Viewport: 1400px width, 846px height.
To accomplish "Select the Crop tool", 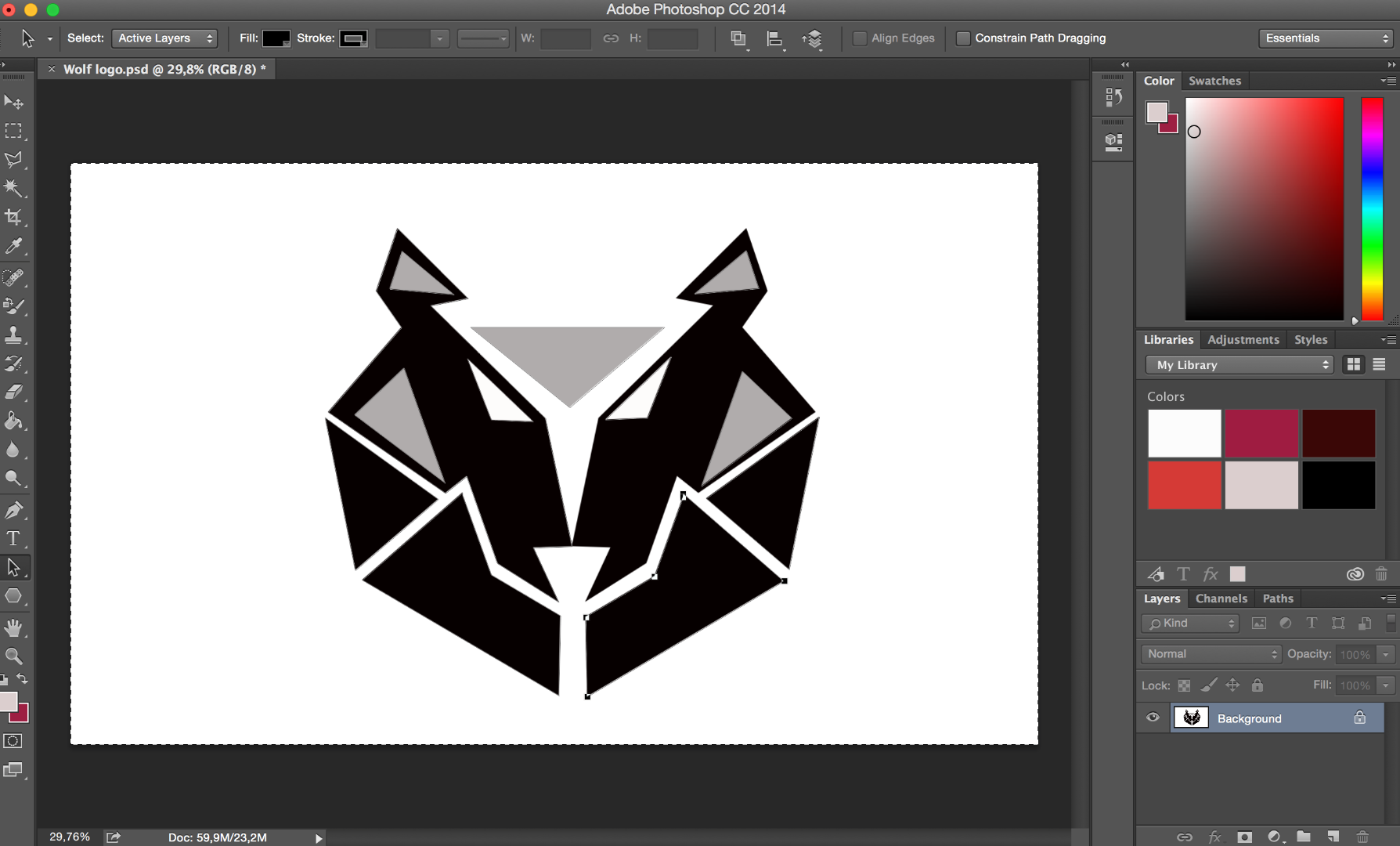I will (x=13, y=217).
